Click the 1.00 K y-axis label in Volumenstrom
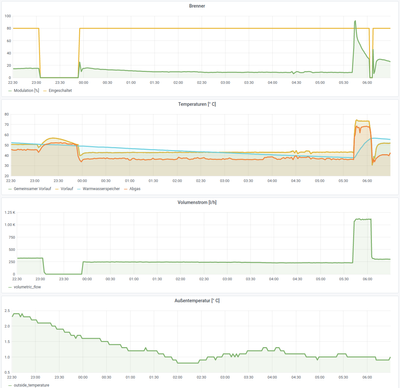The height and width of the screenshot is (388, 400). 9,225
